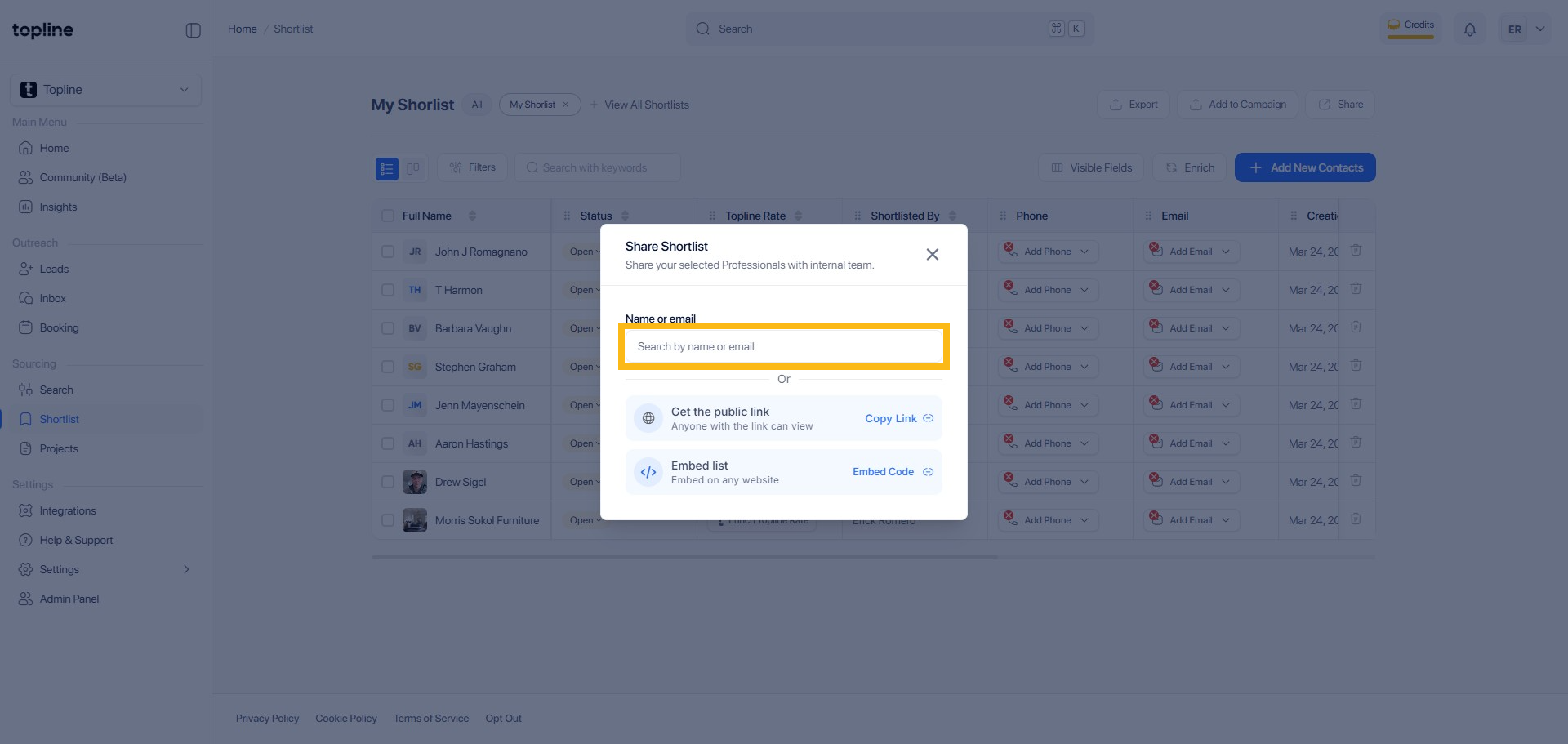Screen dimensions: 1568x744
Task: Export the shortlist
Action: click(1134, 105)
